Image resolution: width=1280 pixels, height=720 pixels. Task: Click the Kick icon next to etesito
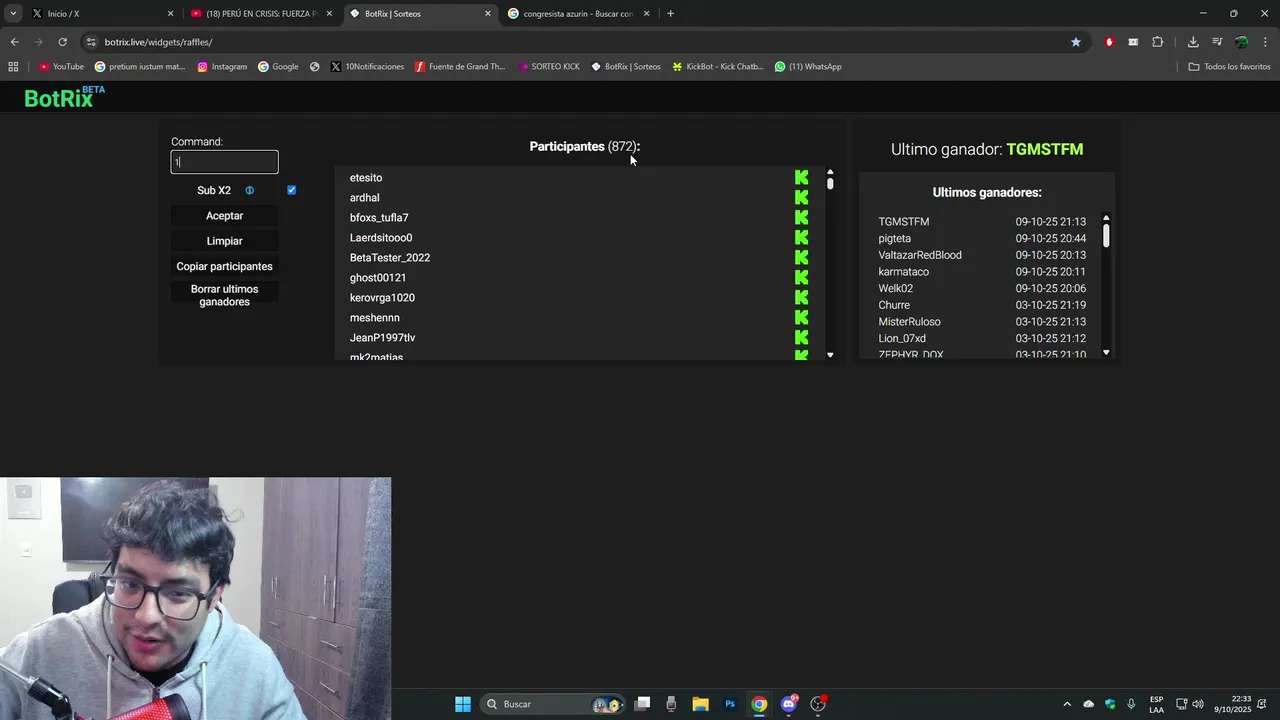coord(801,177)
